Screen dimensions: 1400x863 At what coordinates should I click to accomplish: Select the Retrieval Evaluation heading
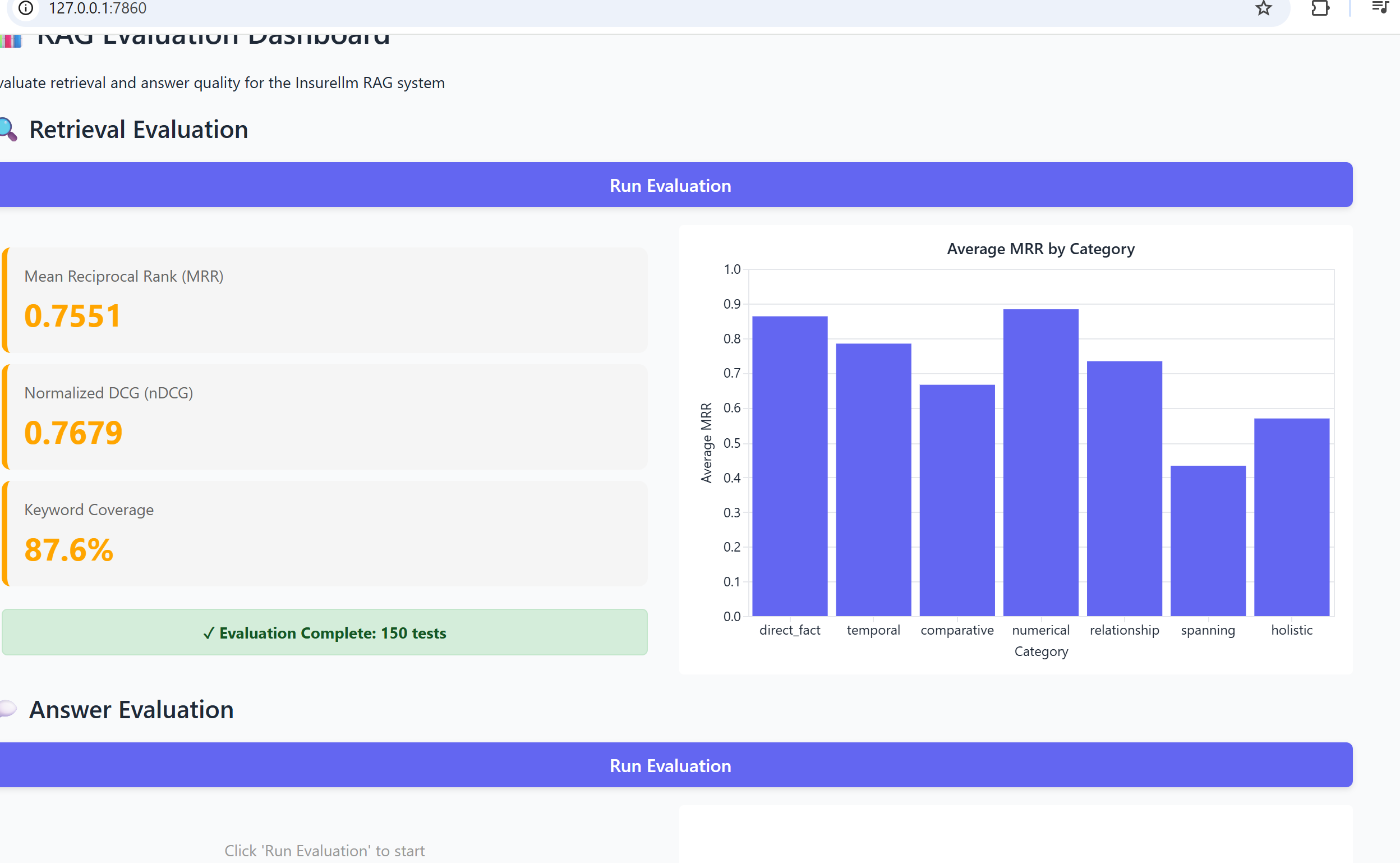[139, 130]
